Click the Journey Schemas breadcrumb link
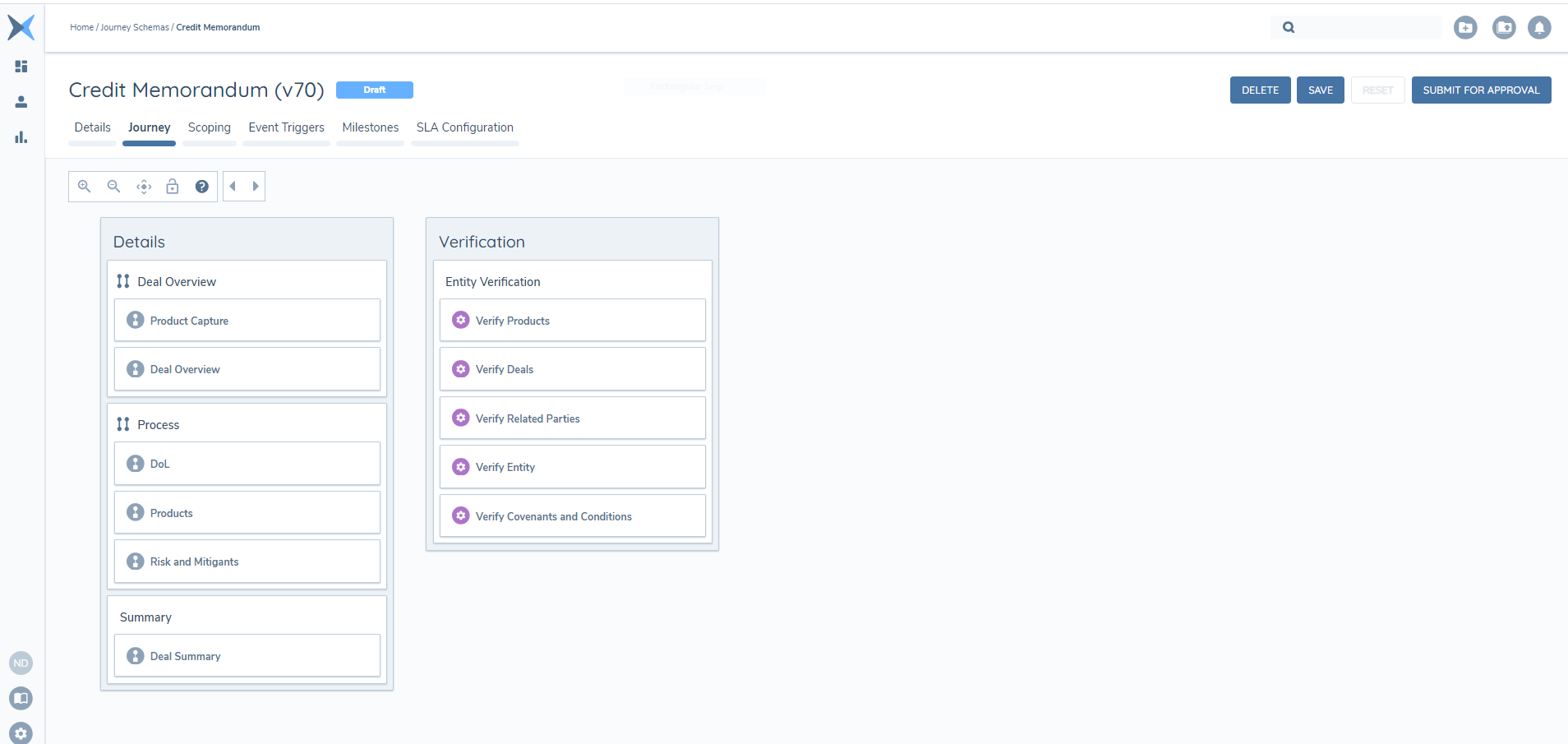 [135, 27]
